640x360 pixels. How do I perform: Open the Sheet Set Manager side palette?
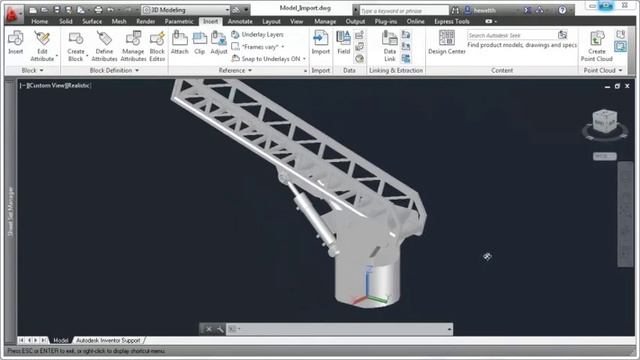pyautogui.click(x=11, y=211)
